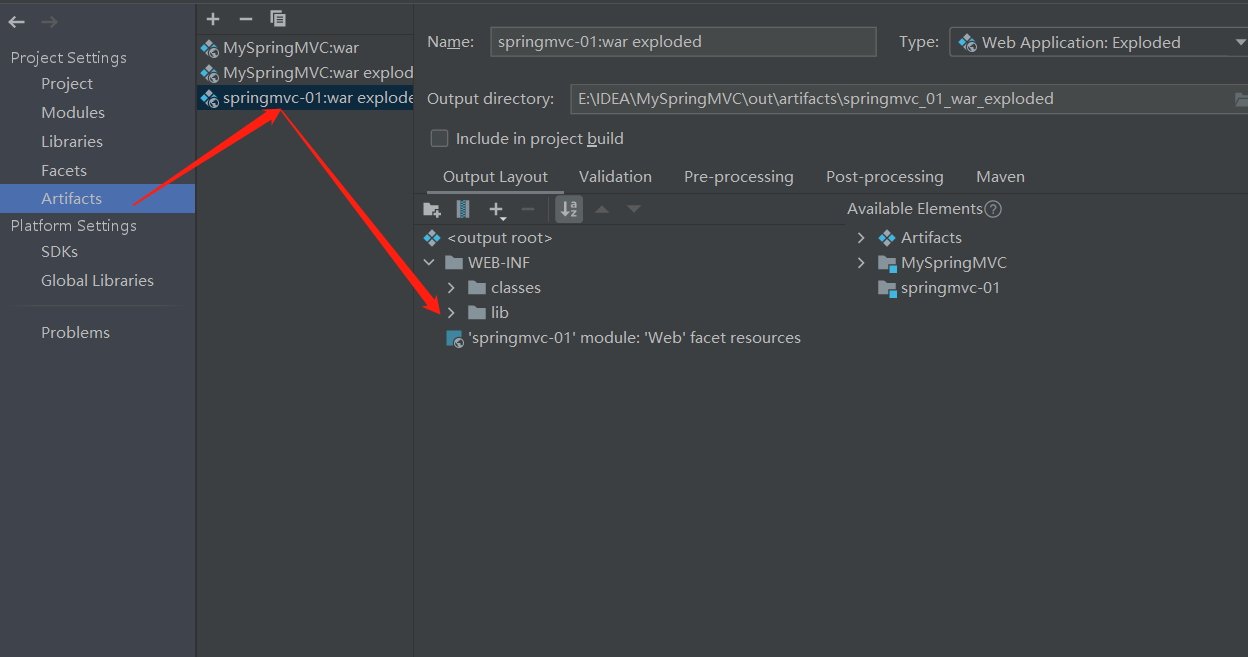Click the create directory icon
The image size is (1248, 657).
[432, 209]
